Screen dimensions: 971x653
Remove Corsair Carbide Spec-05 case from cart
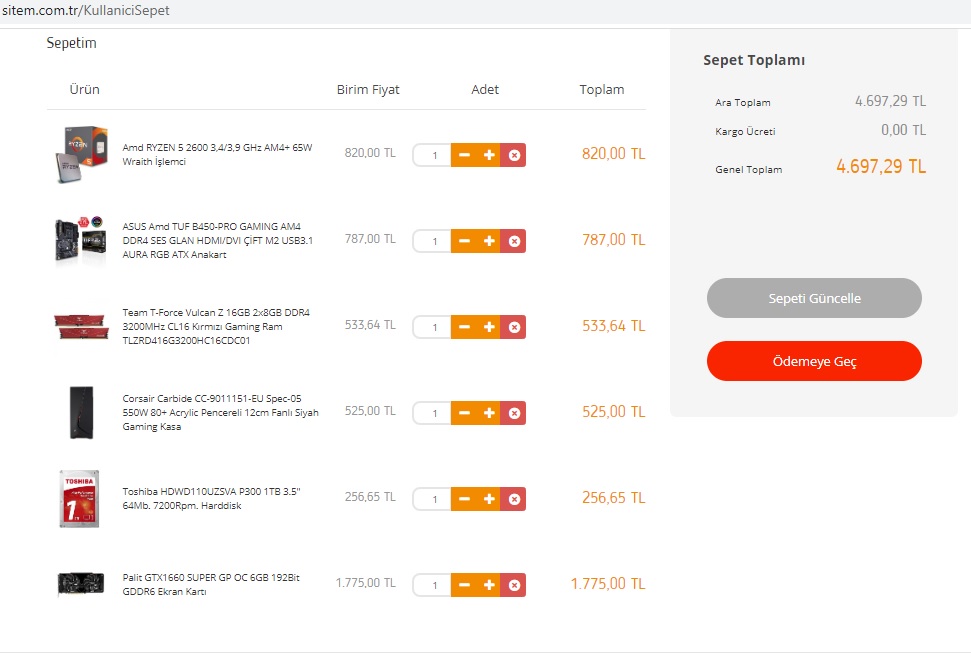pos(514,413)
